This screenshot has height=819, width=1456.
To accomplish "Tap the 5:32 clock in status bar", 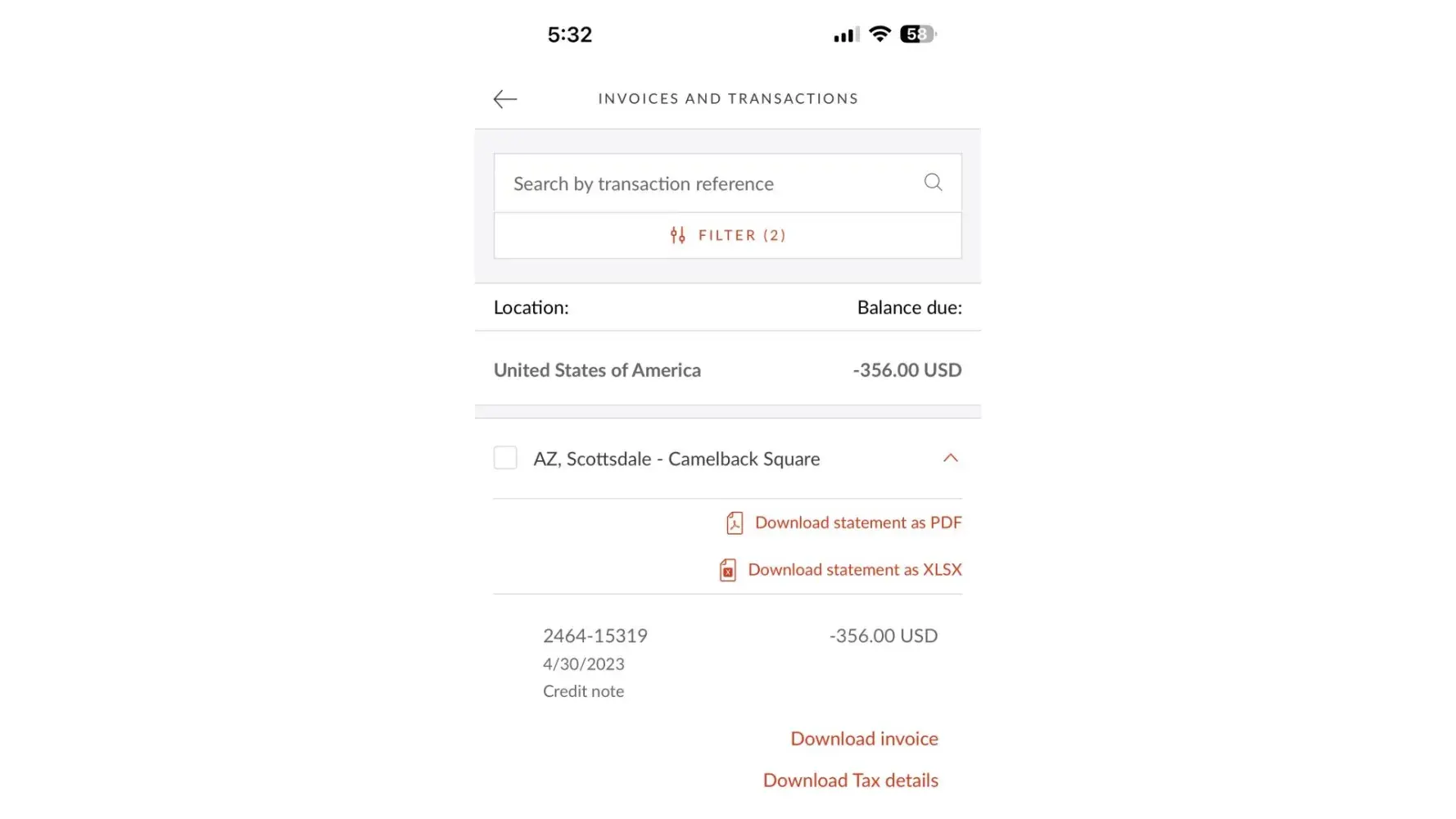I will (x=569, y=34).
